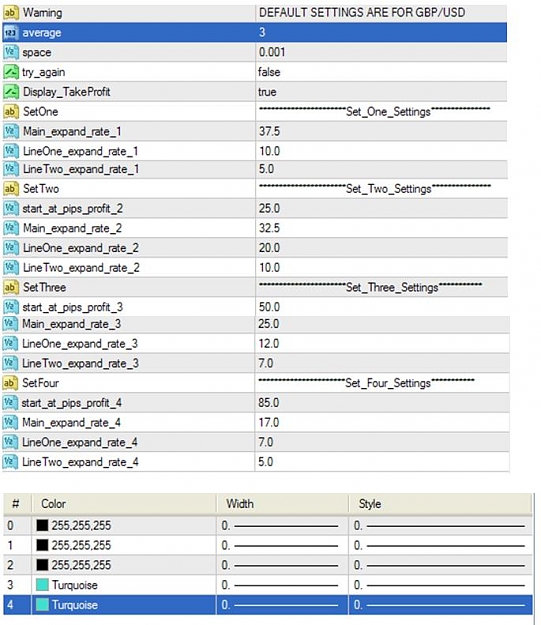Click the icon beside LineOne_expand_rate_3
Image resolution: width=541 pixels, height=625 pixels.
[10, 344]
